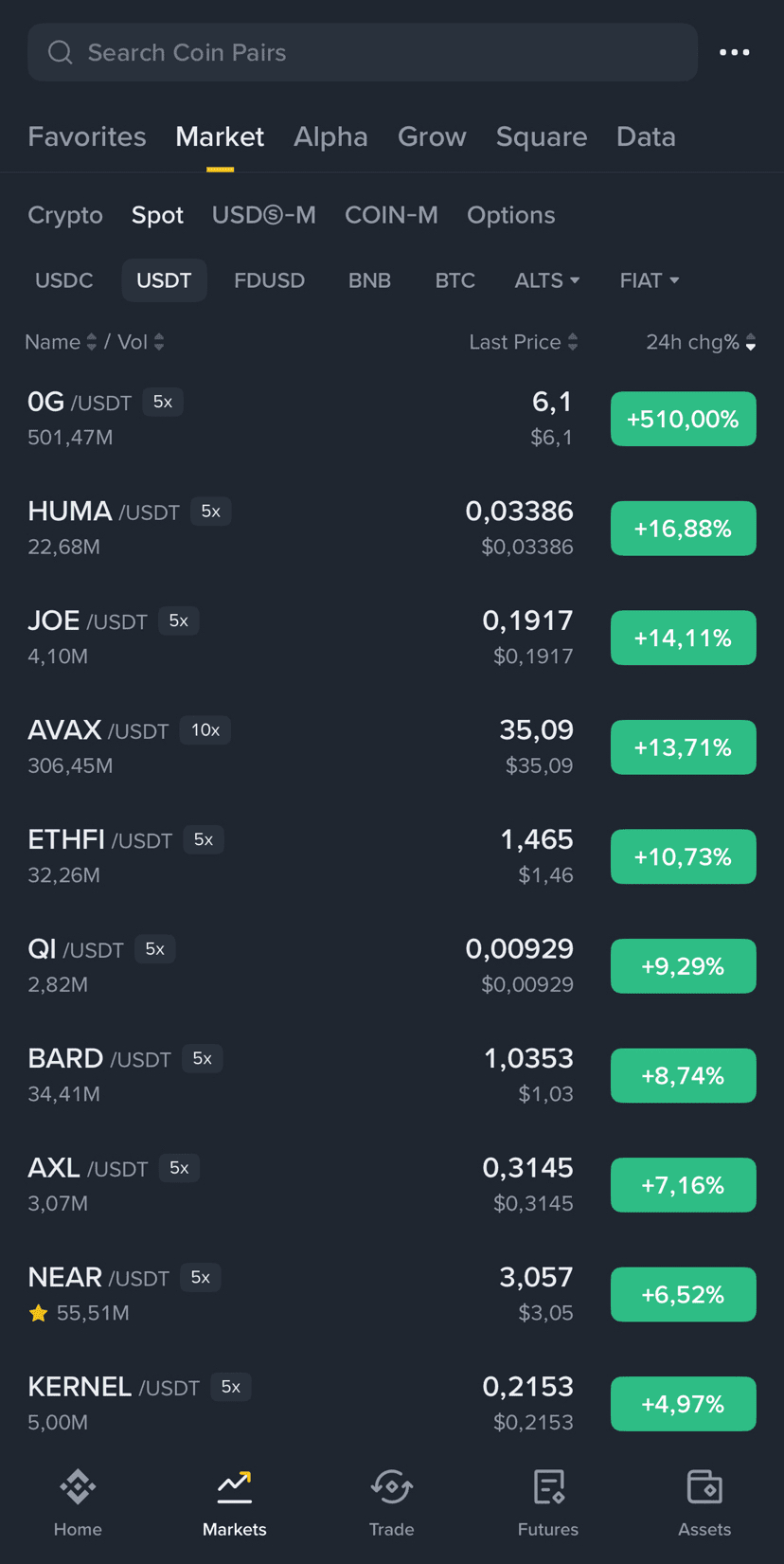Switch to the Favorites tab
Viewport: 784px width, 1564px height.
pos(87,136)
